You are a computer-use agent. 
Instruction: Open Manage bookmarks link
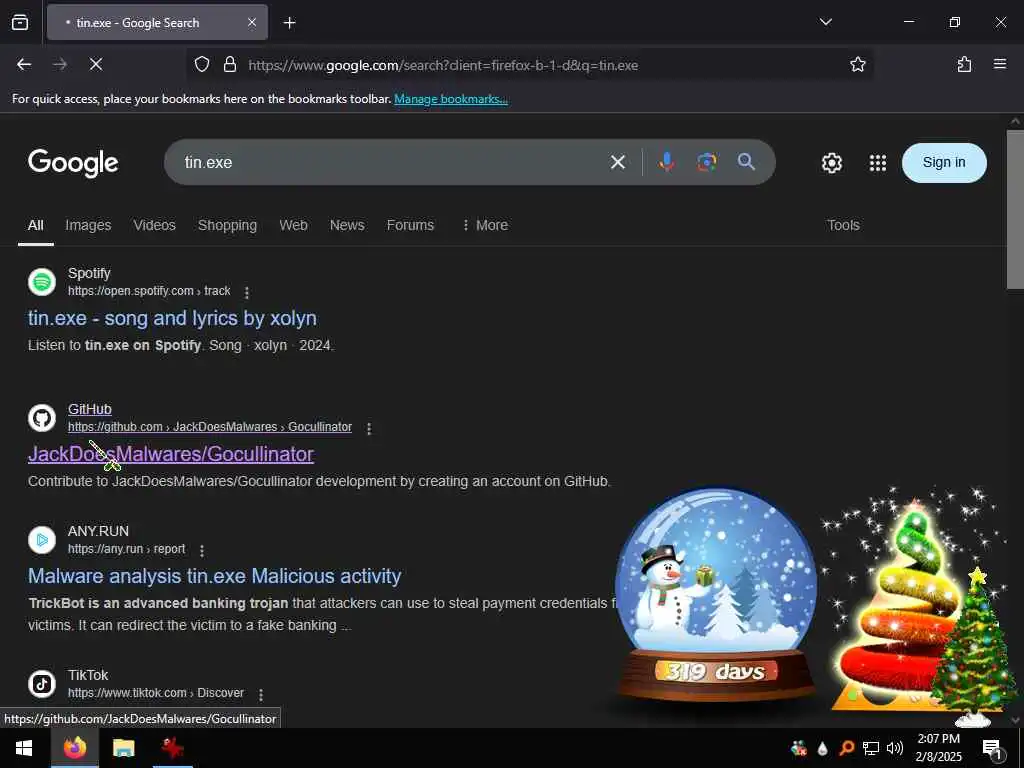[x=451, y=99]
